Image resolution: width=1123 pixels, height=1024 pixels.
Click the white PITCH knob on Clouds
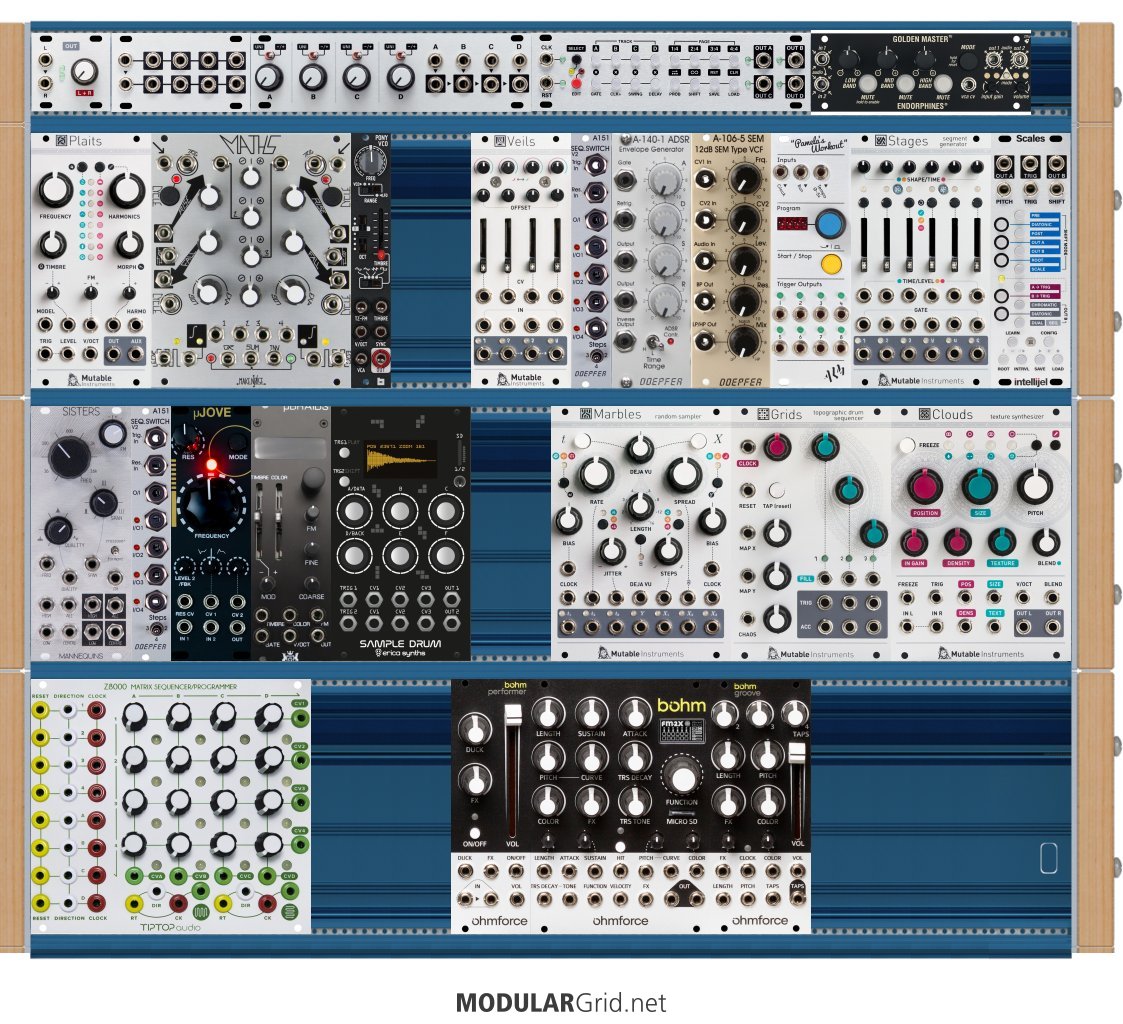[1034, 487]
